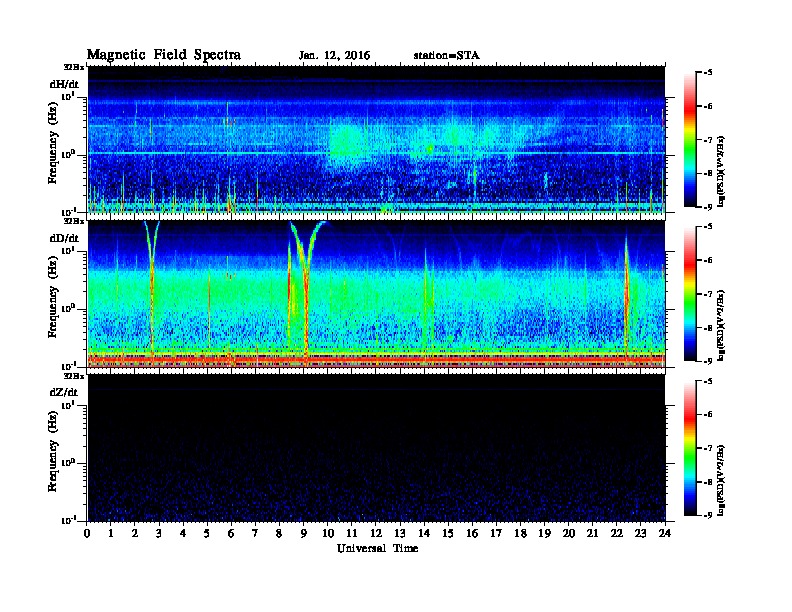Click the "Magnetic Field Spectra" title
The image size is (792, 612).
tap(164, 55)
